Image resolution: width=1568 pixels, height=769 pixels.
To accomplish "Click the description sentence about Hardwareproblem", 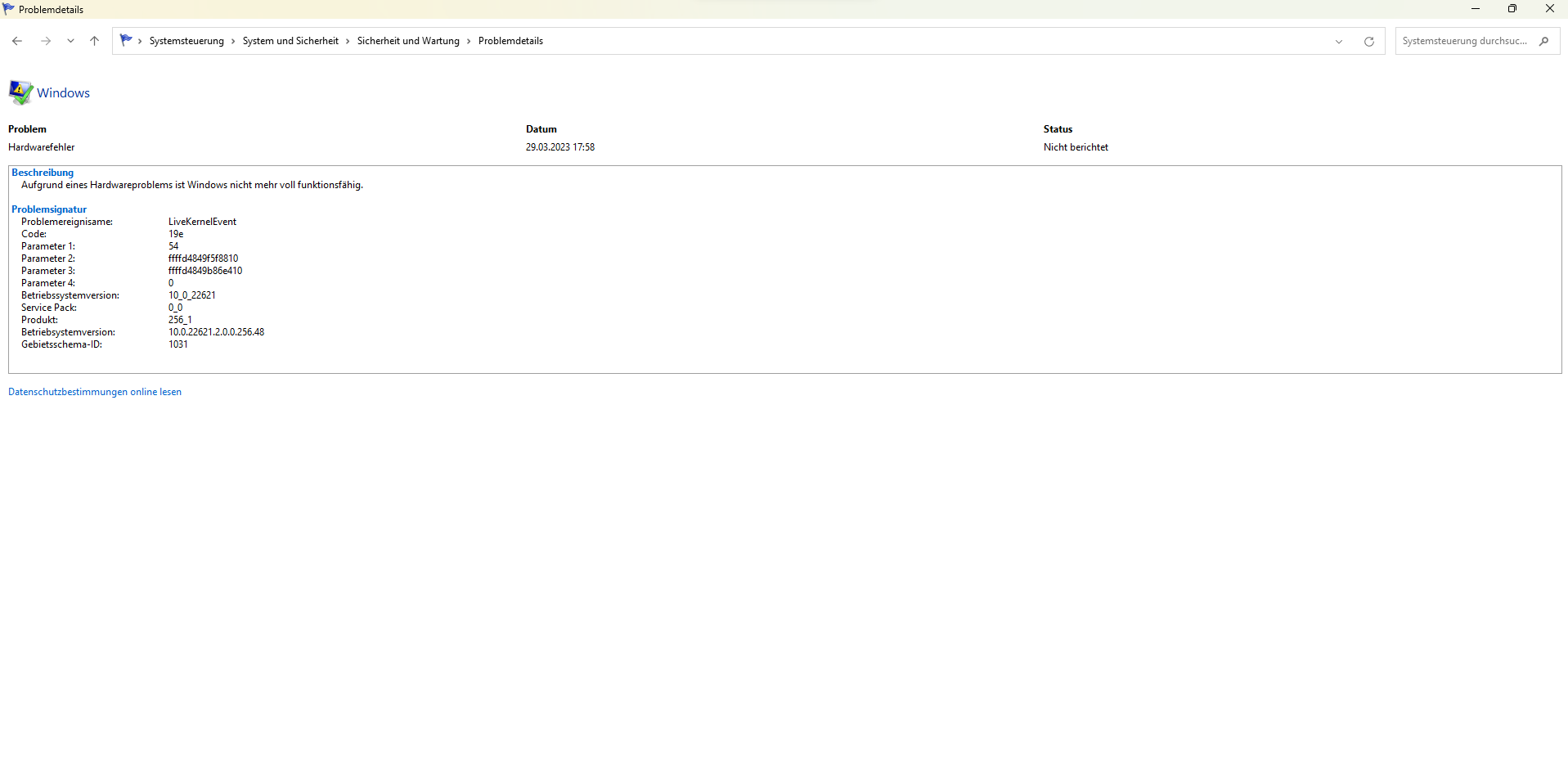I will point(192,185).
